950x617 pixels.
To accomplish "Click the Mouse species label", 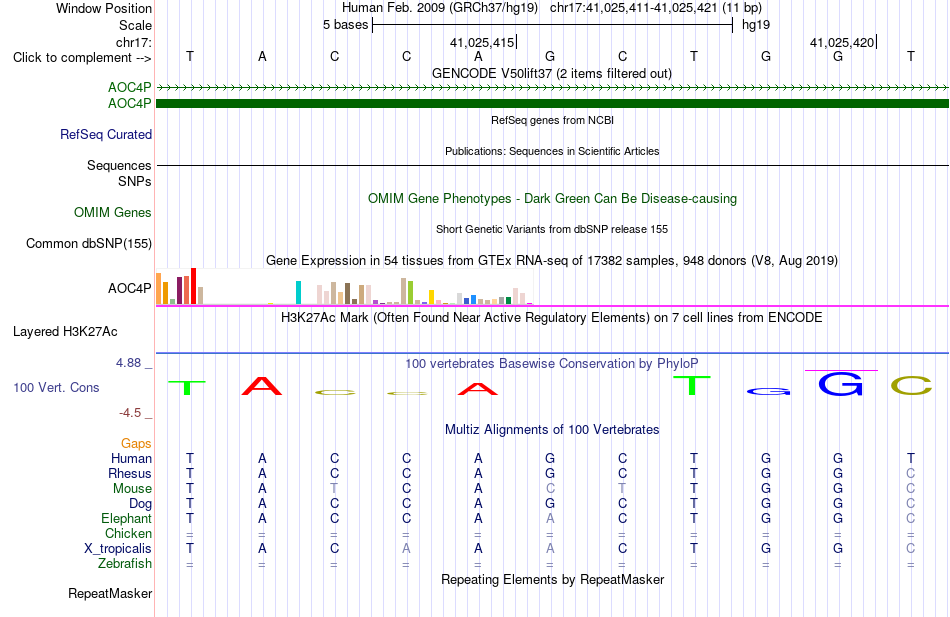I will click(132, 489).
